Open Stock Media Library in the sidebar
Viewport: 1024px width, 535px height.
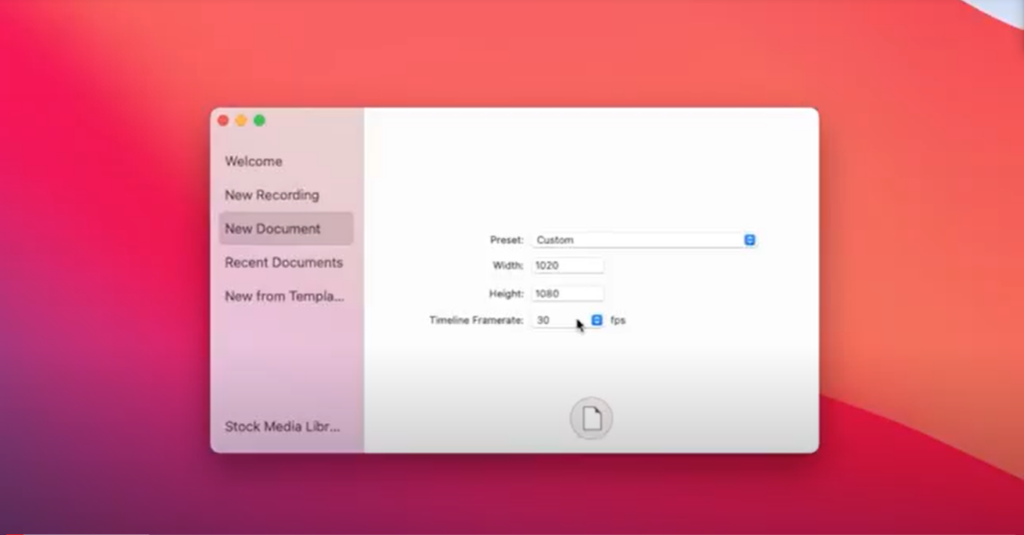point(282,427)
